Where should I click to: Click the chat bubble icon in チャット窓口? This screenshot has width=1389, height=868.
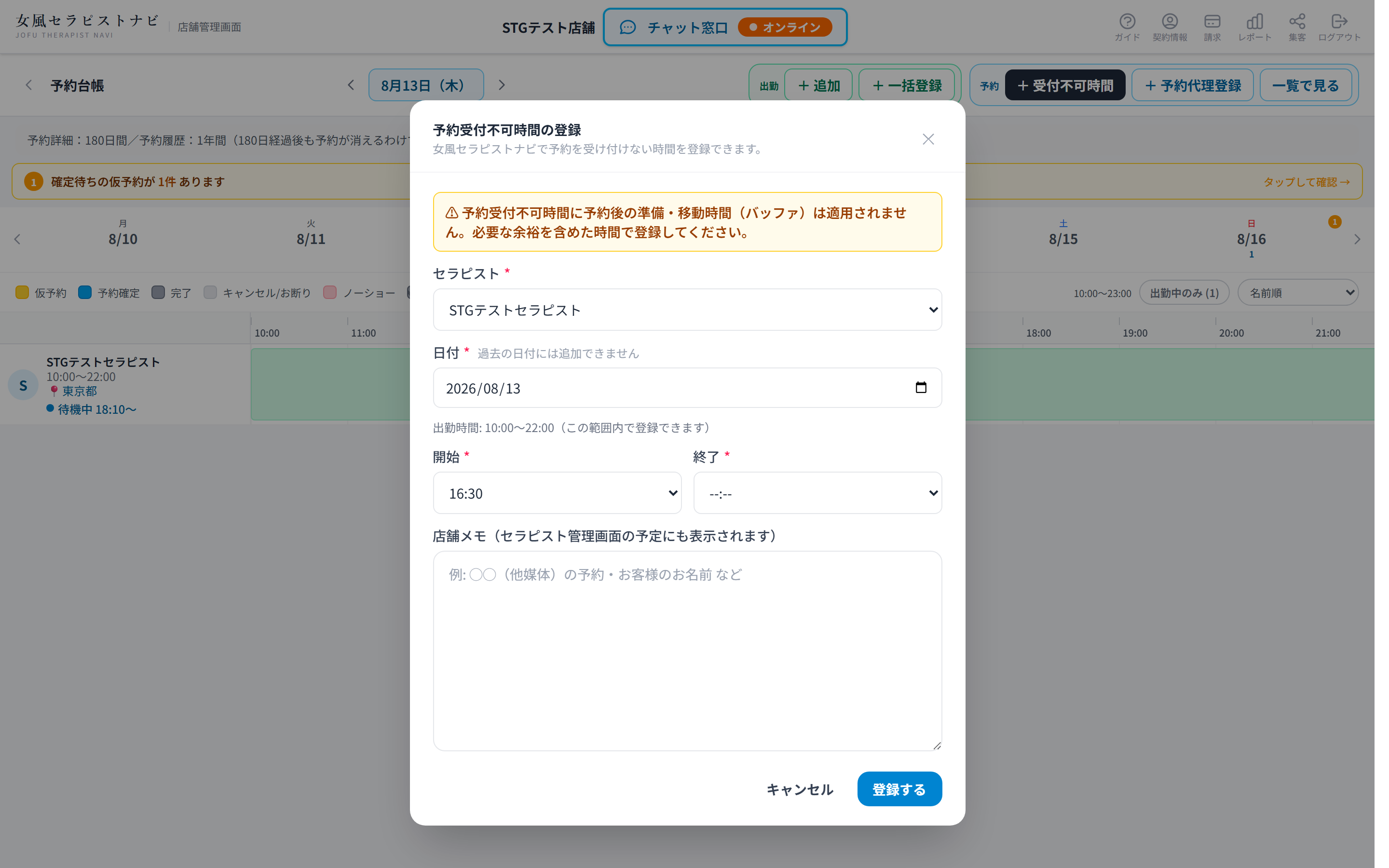627,27
